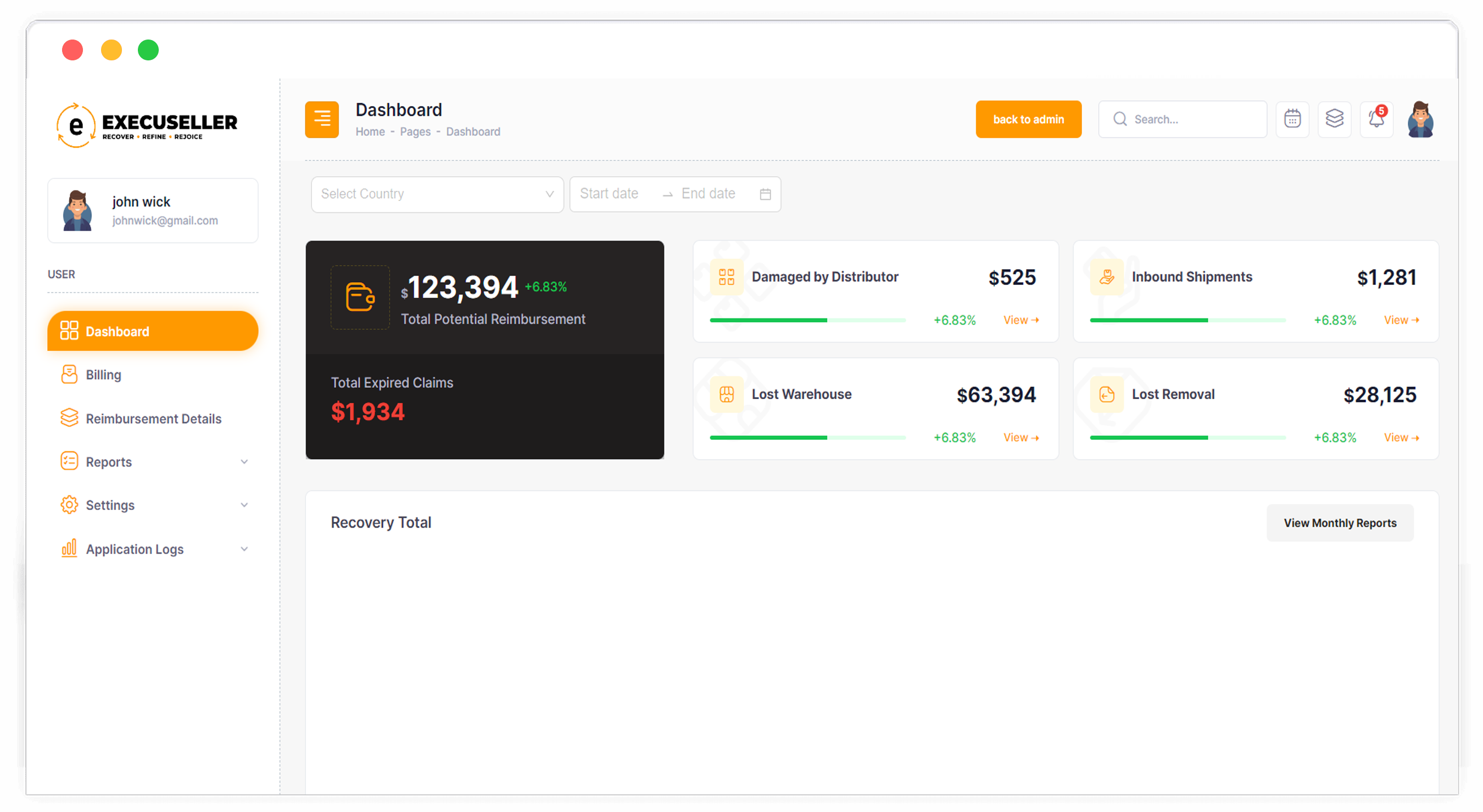Open Reimbursement Details page
The height and width of the screenshot is (812, 1483).
(153, 418)
